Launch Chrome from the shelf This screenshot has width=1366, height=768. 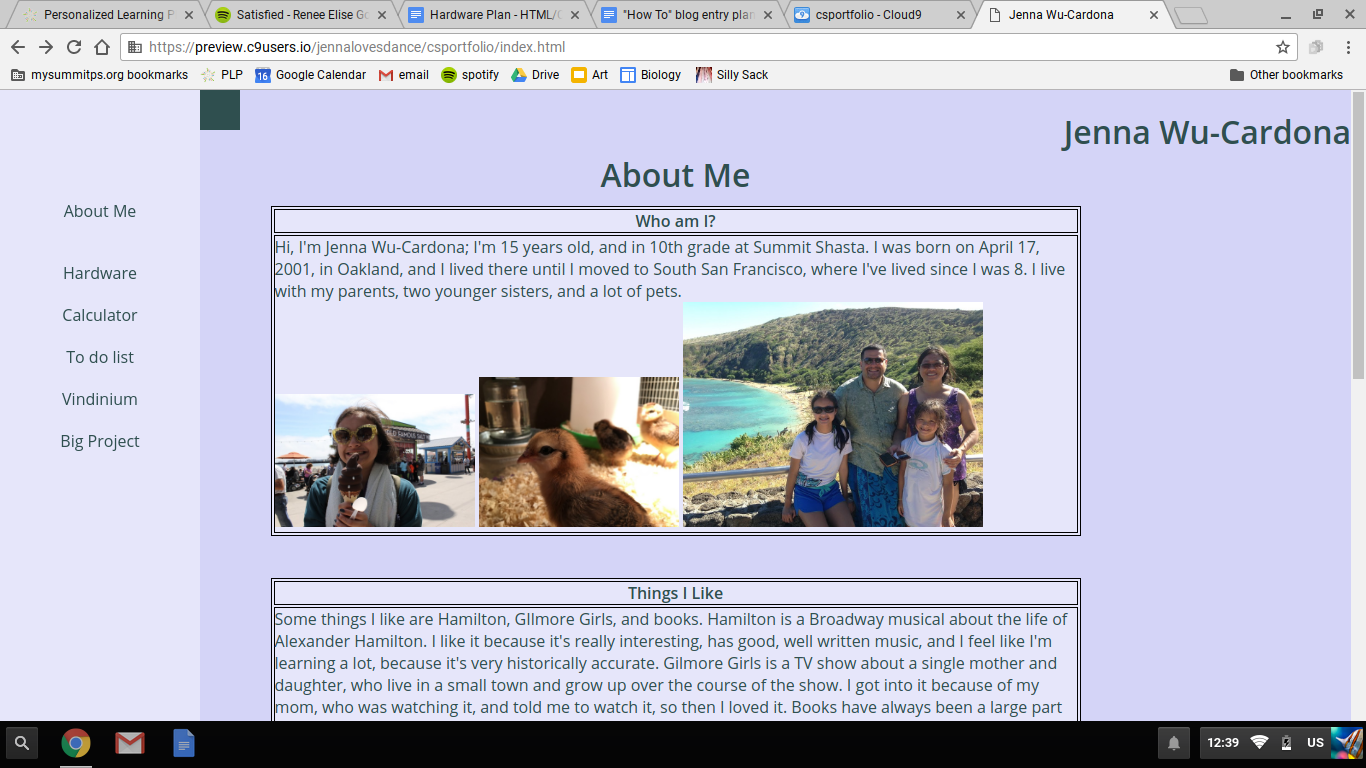pyautogui.click(x=76, y=743)
